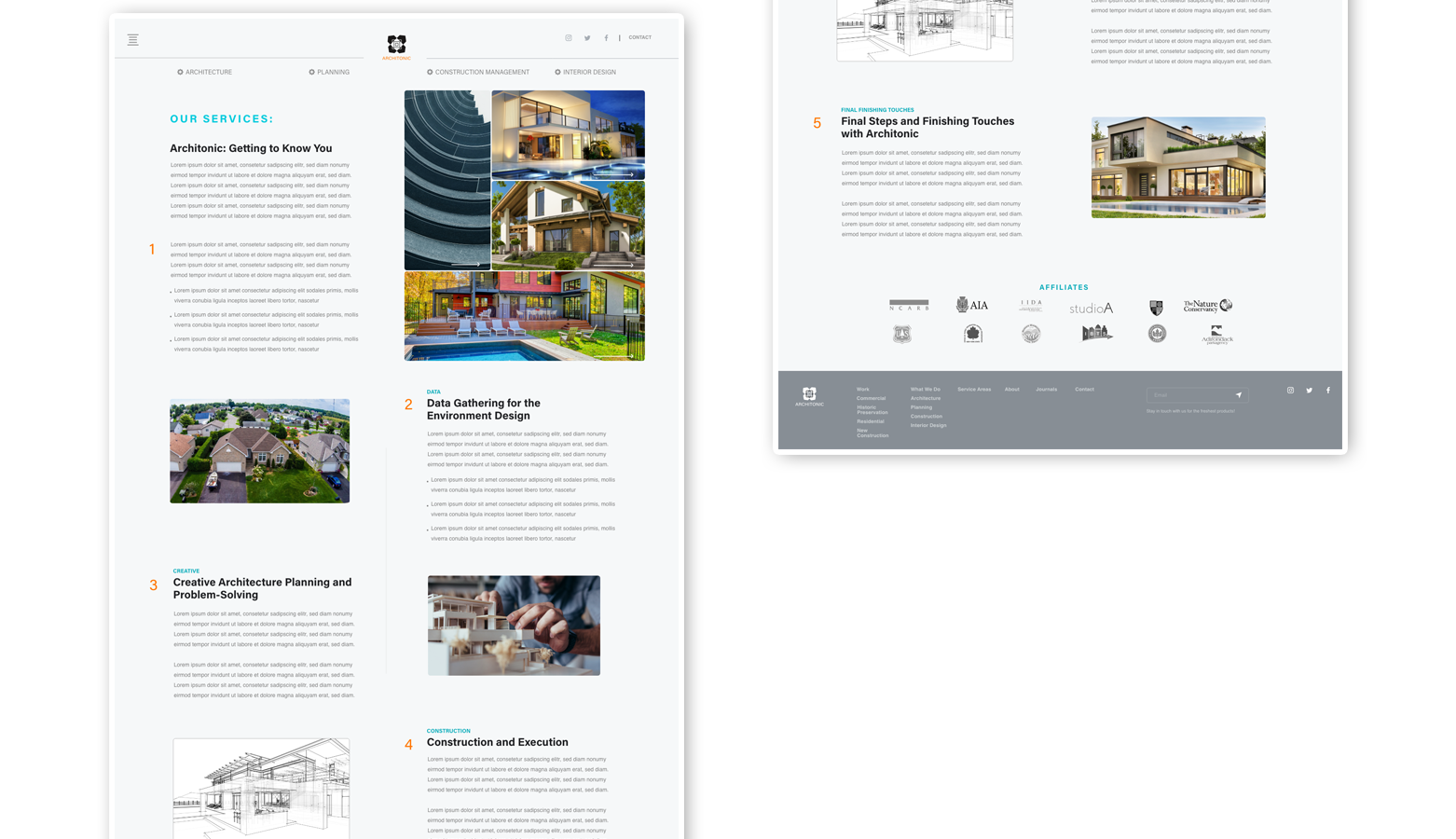The image size is (1456, 839).
Task: Click the Contact link in header
Action: (639, 38)
